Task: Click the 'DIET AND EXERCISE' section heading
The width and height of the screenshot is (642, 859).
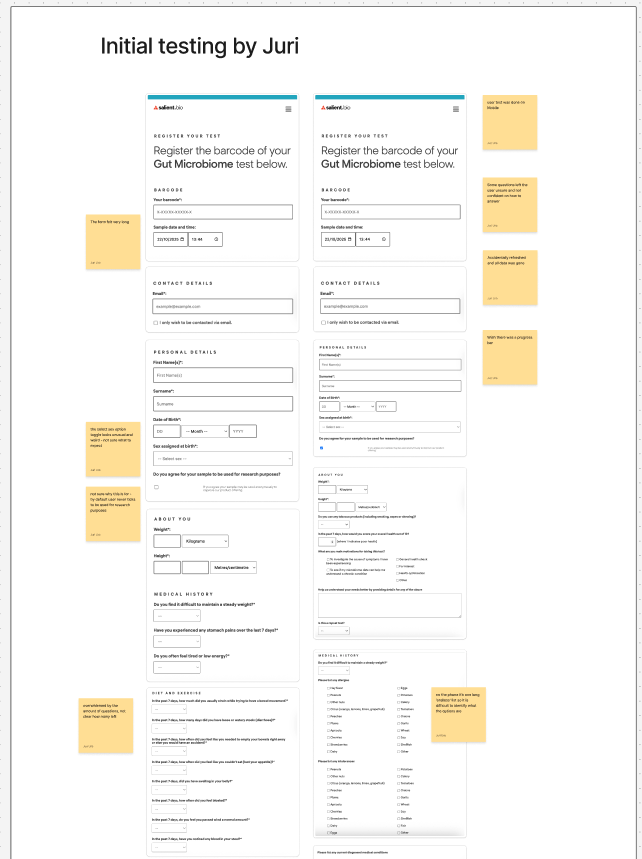Action: tap(177, 693)
